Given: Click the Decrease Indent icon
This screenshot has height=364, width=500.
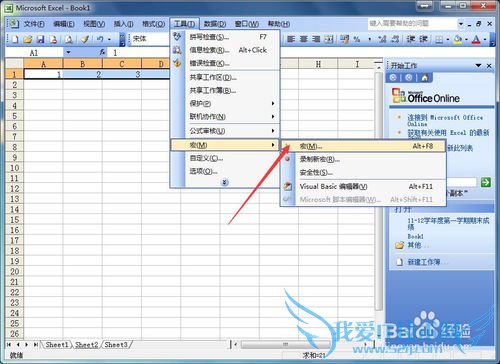Looking at the screenshot, I should (411, 39).
